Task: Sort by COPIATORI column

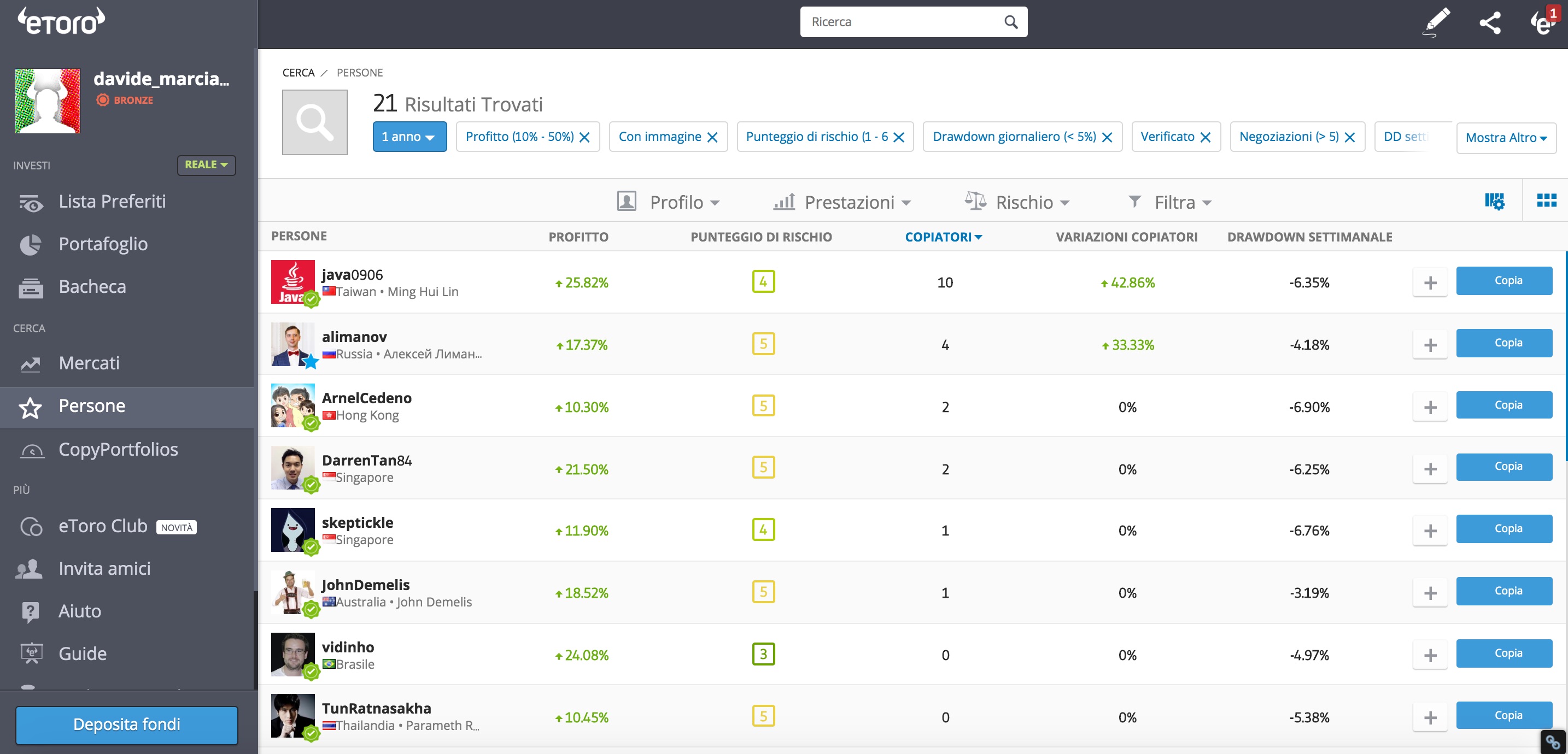Action: (x=944, y=237)
